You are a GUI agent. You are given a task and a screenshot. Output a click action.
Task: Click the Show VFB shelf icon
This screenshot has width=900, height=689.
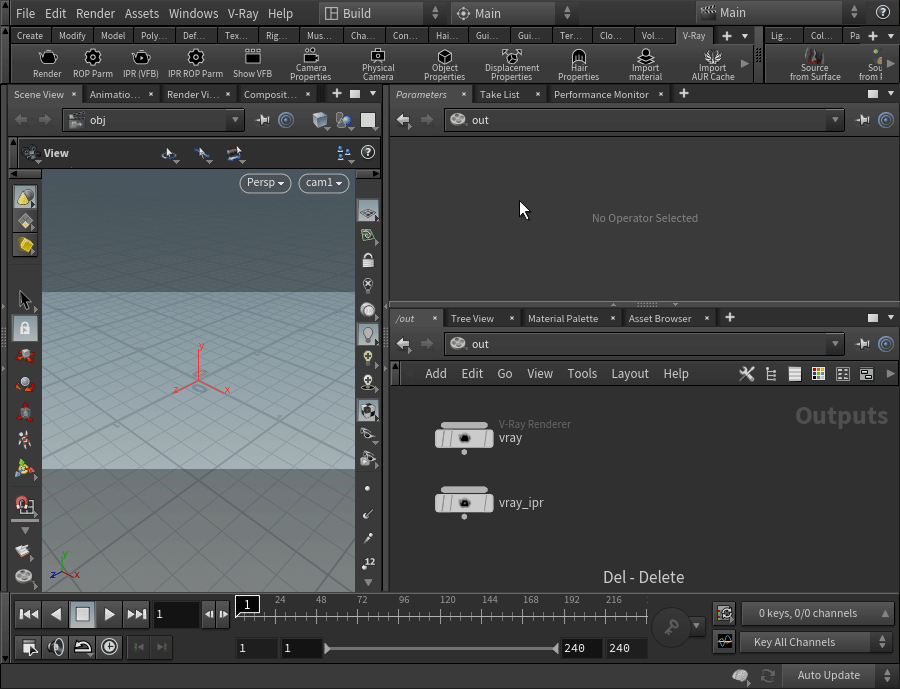click(x=253, y=64)
